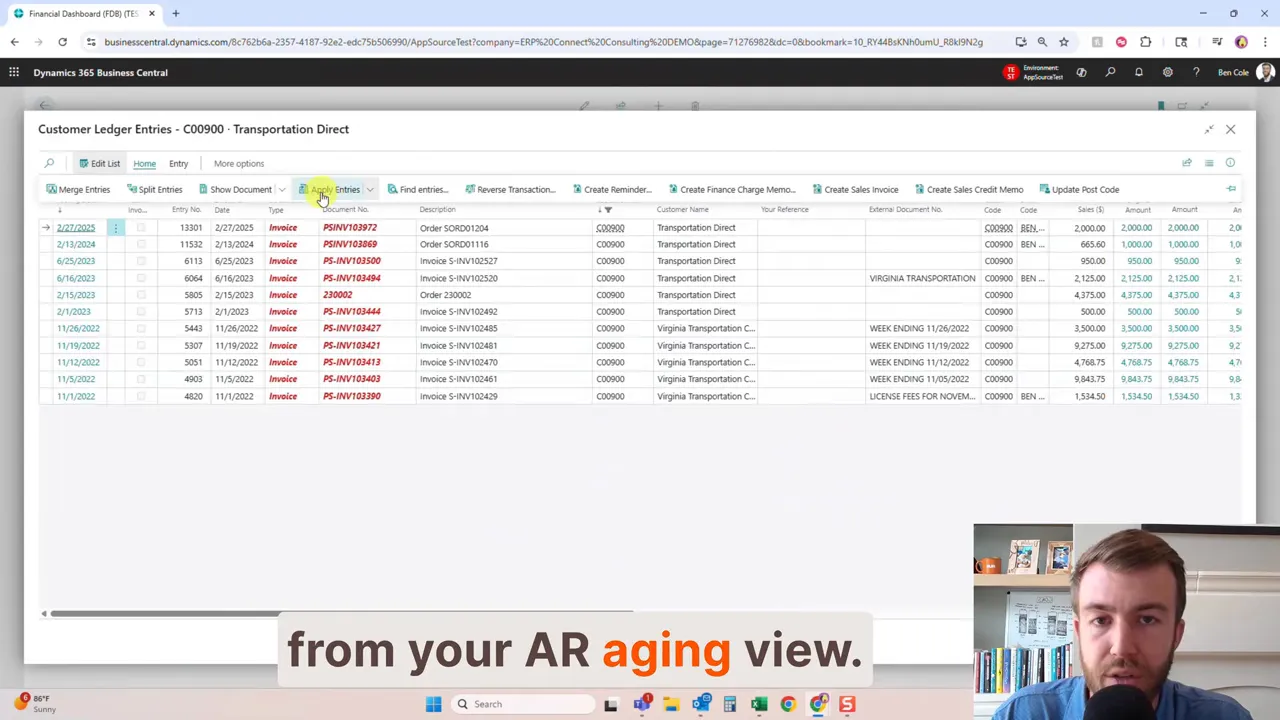
Task: Open the page details info icon
Action: tap(1230, 163)
